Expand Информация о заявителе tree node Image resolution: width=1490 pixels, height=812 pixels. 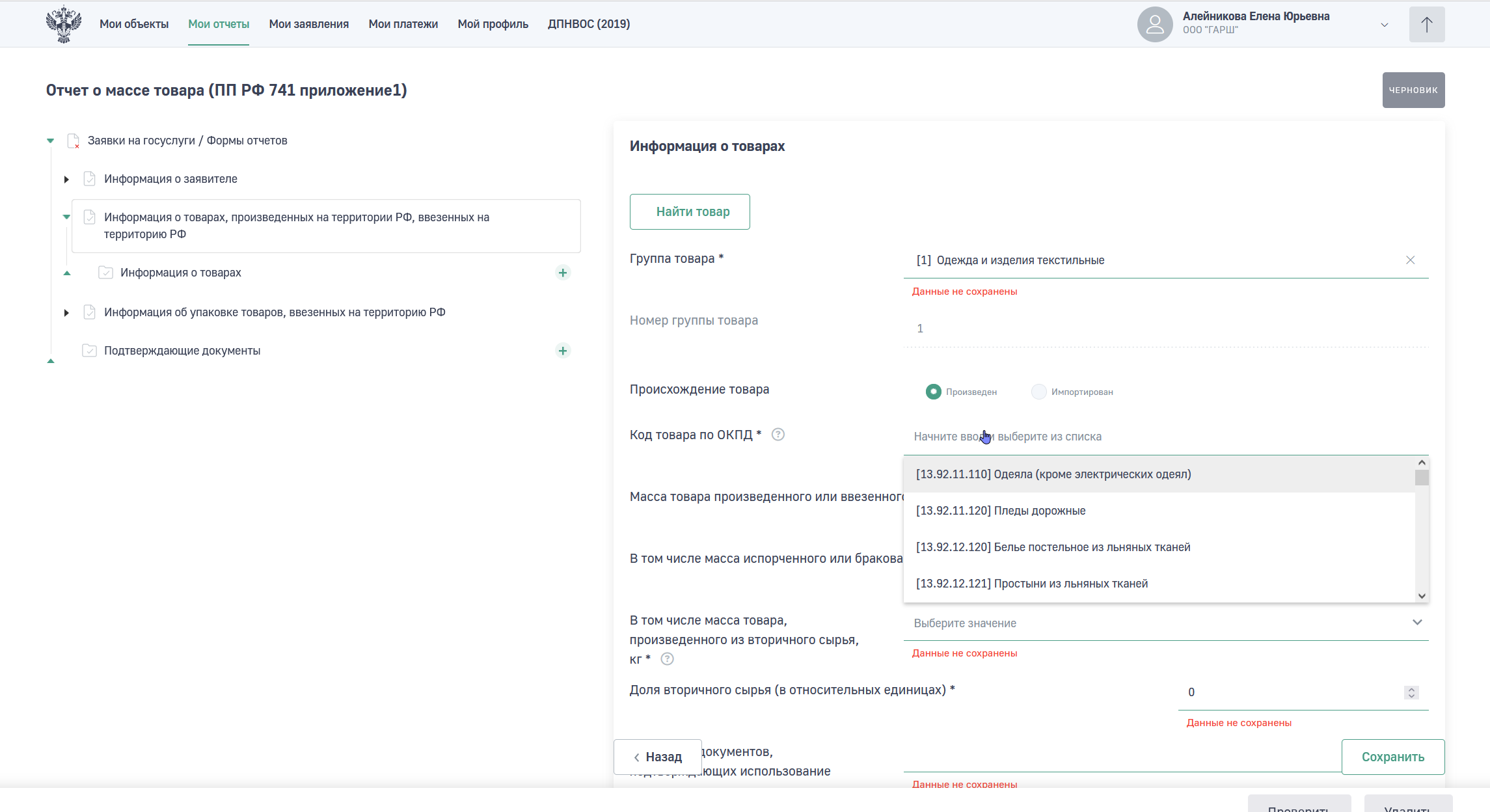tap(66, 179)
